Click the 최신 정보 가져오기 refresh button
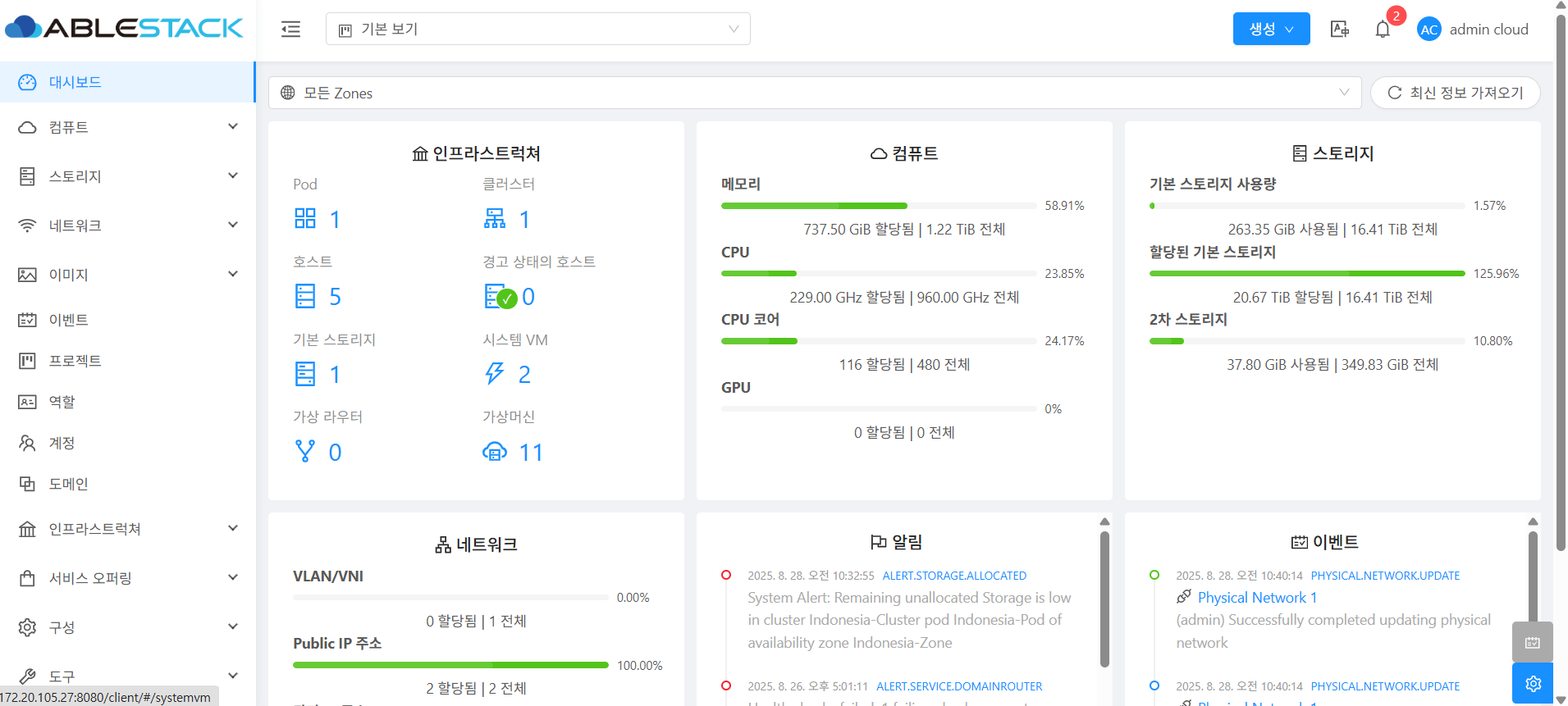This screenshot has height=706, width=1568. (1455, 93)
